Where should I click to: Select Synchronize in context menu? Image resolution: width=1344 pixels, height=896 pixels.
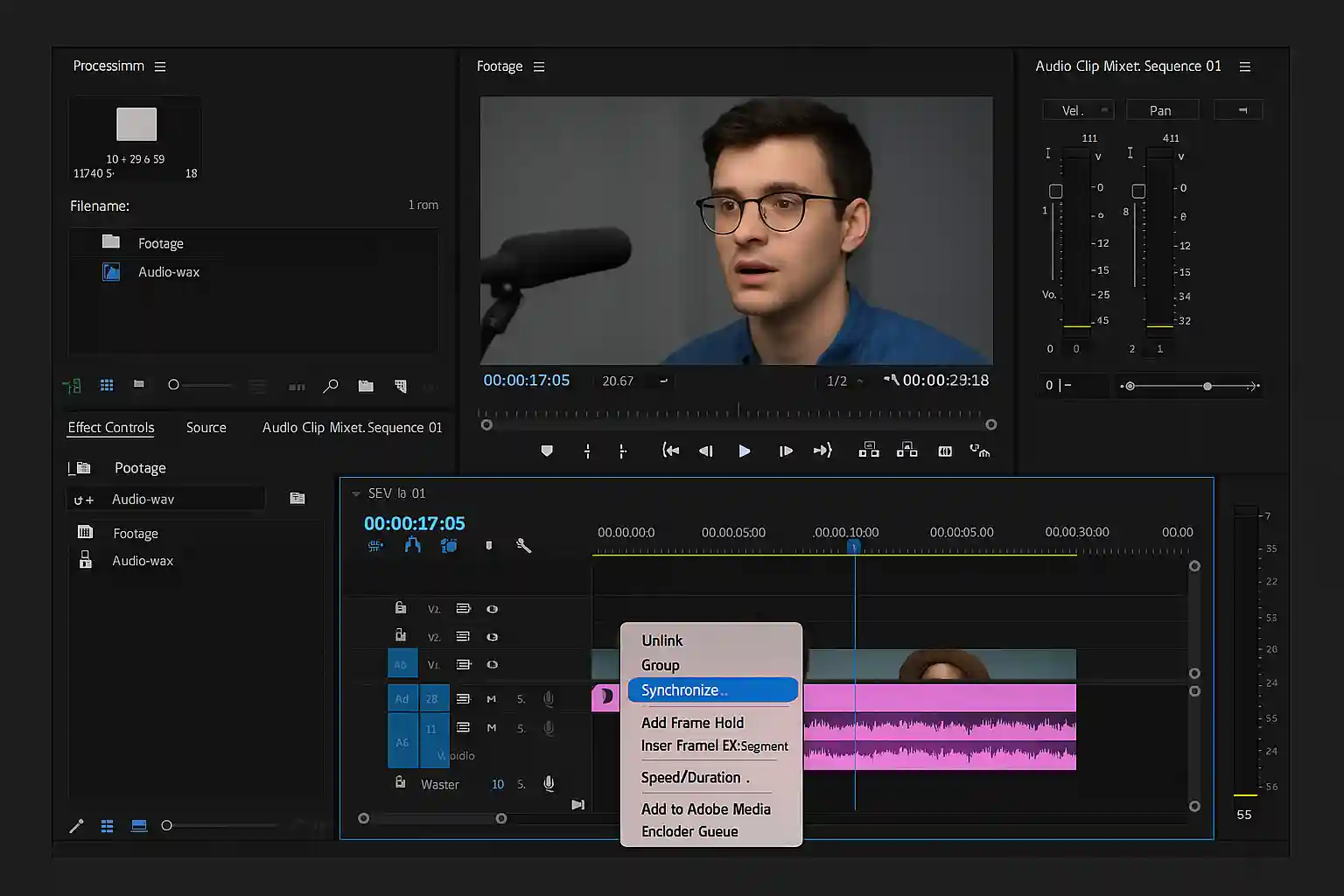(x=712, y=690)
